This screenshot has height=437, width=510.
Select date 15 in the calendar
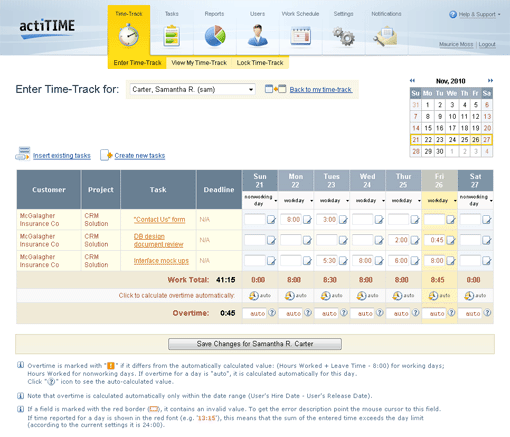click(428, 128)
